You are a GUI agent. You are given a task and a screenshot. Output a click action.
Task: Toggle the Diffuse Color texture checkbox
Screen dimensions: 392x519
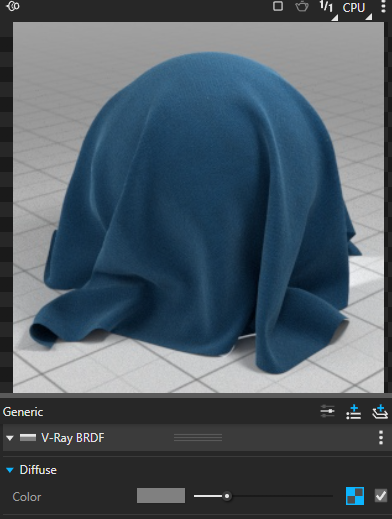point(381,496)
